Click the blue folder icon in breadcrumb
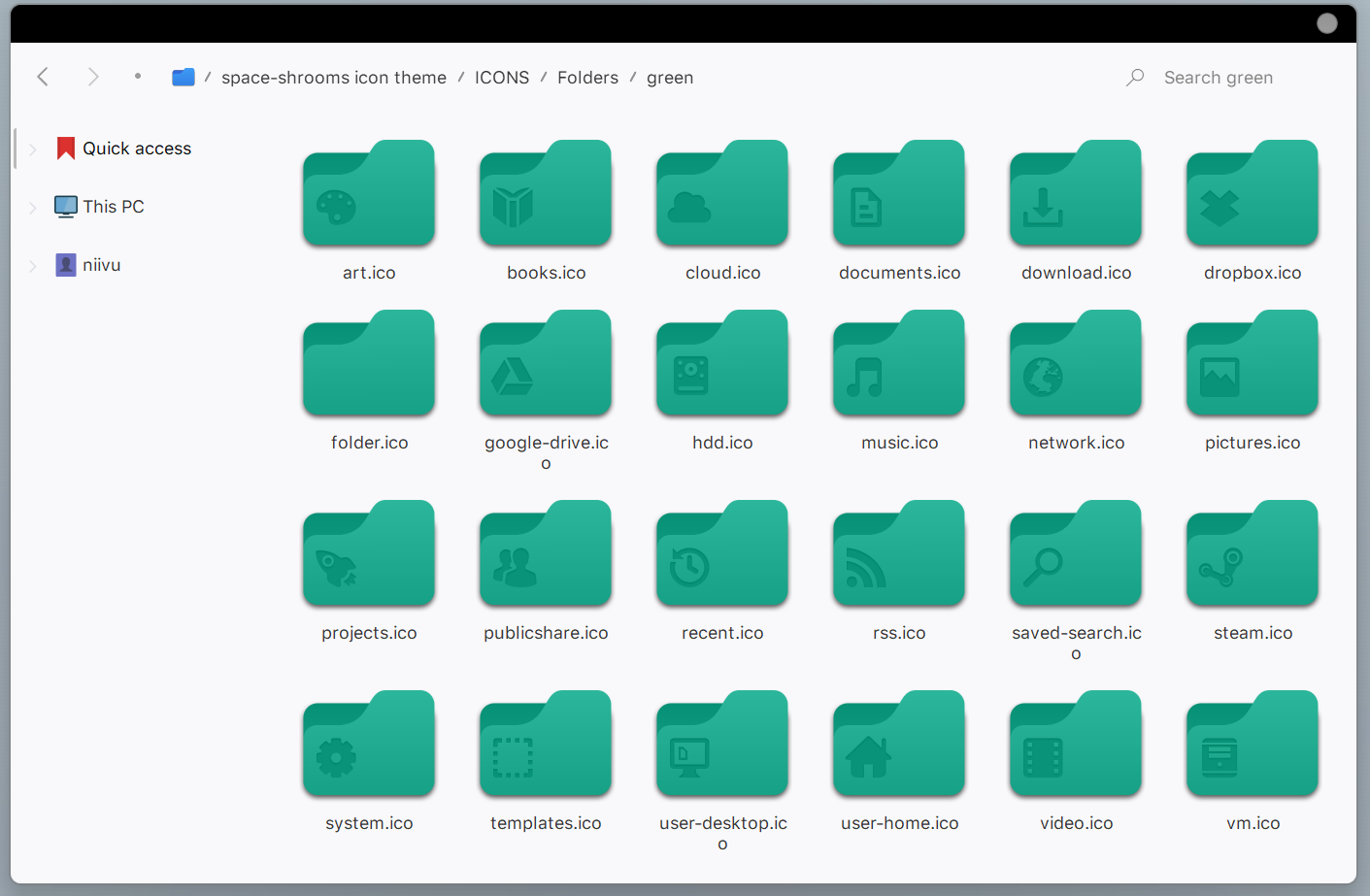Screen dimensions: 1370x896 (x=184, y=77)
